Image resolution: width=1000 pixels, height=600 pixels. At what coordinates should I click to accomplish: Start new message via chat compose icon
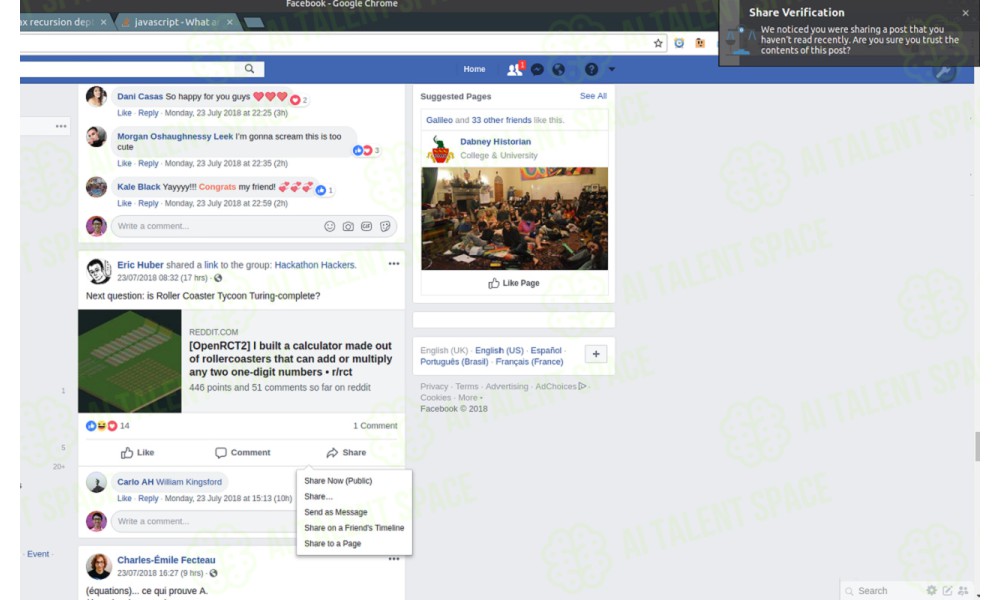pyautogui.click(x=948, y=591)
